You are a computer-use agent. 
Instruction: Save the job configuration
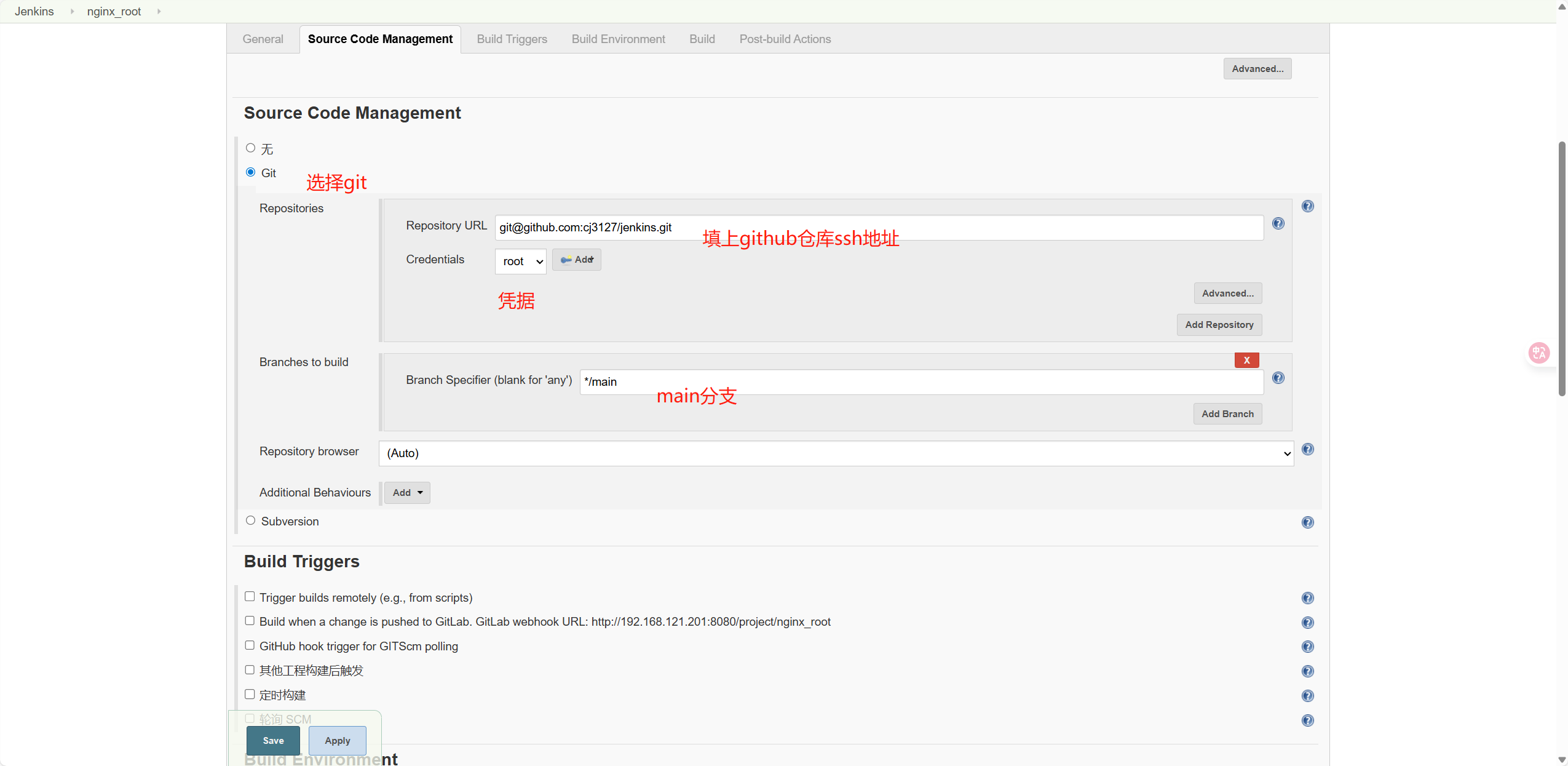[x=273, y=741]
